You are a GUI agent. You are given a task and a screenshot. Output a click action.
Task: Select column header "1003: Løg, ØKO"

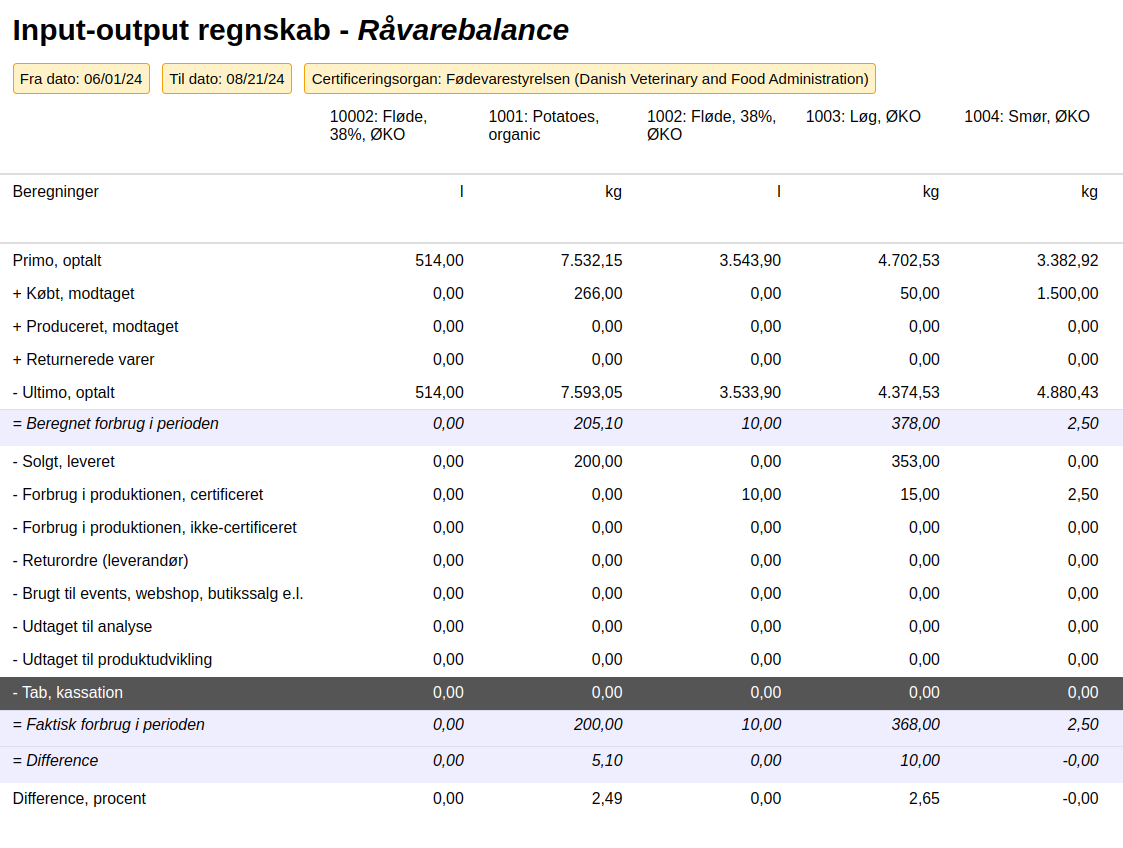click(x=863, y=116)
